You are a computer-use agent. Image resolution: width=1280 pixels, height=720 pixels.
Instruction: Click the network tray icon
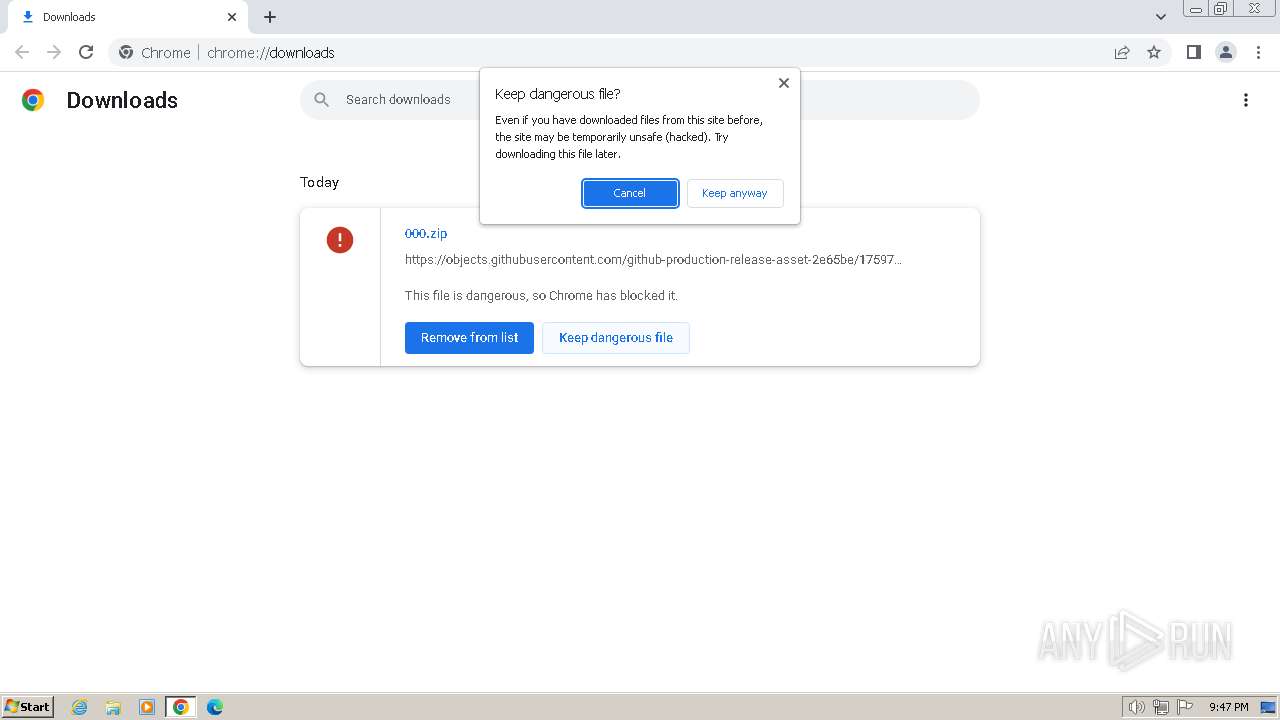(x=1161, y=707)
